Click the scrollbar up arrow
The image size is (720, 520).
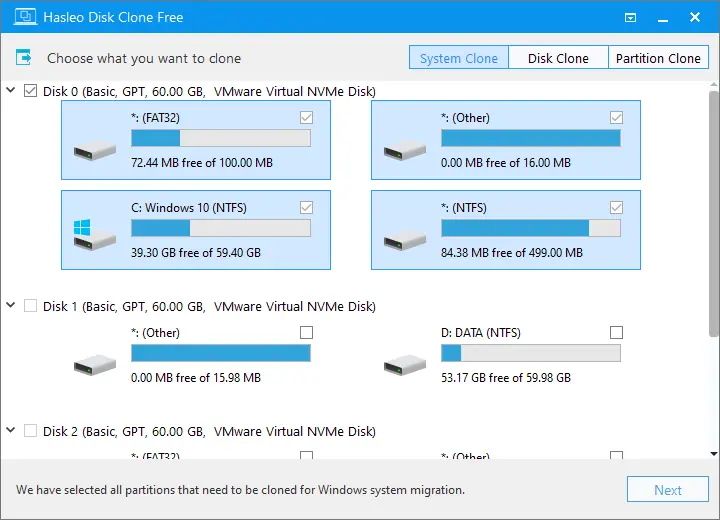click(x=714, y=85)
